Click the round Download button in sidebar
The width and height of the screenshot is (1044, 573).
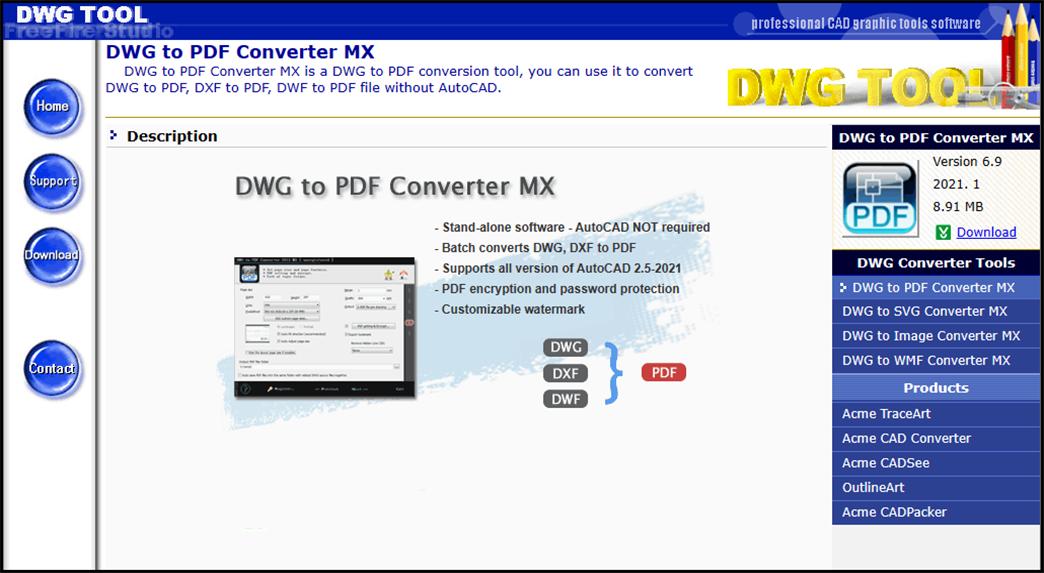tap(52, 255)
